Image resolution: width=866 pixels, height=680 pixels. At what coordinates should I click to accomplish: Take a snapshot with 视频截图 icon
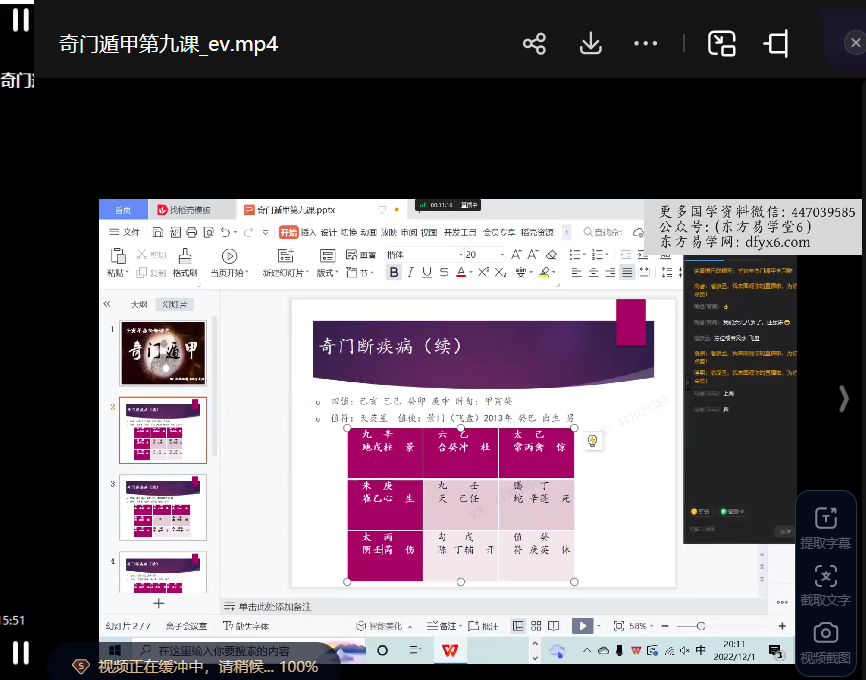pyautogui.click(x=825, y=642)
